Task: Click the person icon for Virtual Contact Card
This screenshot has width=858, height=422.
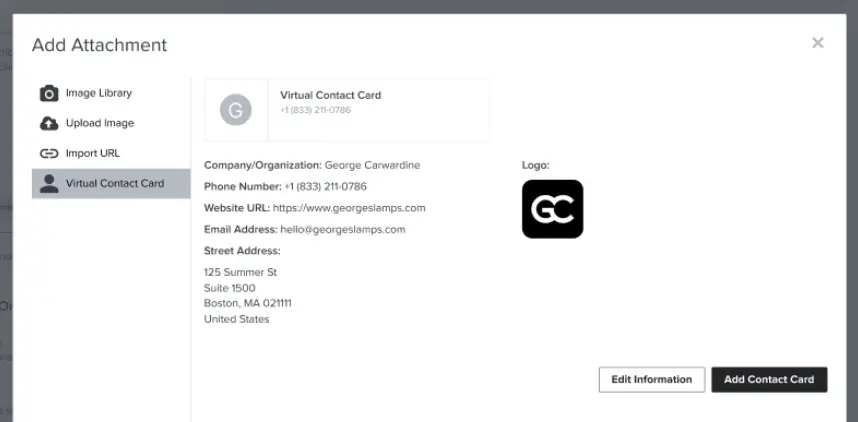Action: [x=49, y=184]
